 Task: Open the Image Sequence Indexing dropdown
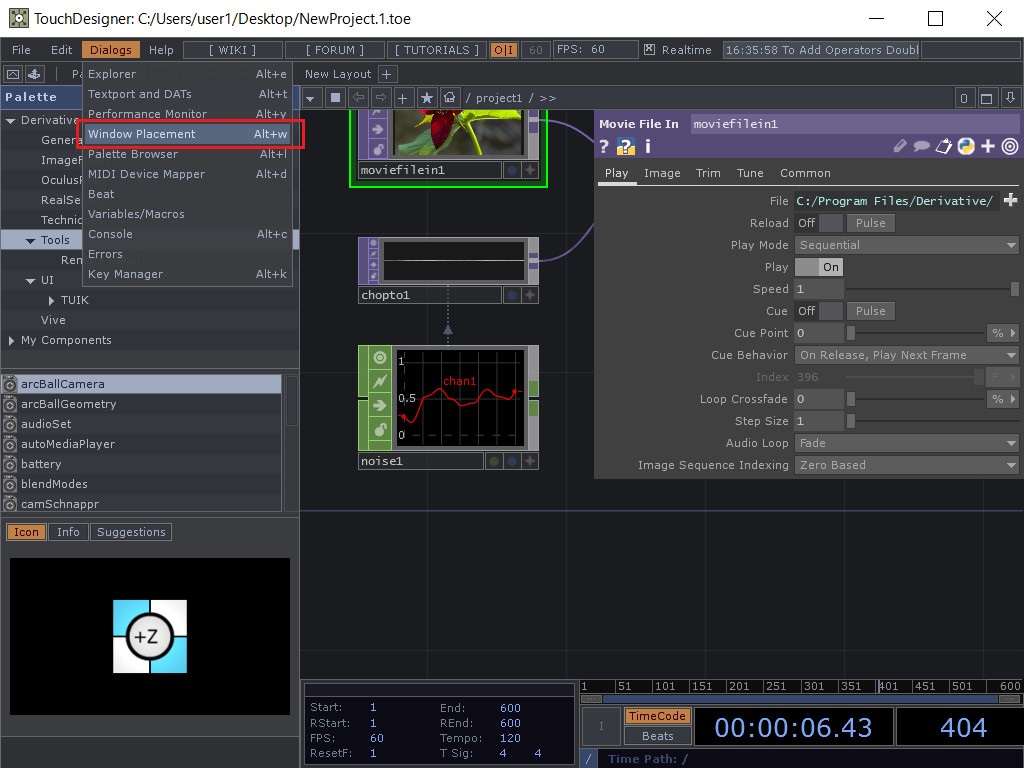(x=905, y=465)
